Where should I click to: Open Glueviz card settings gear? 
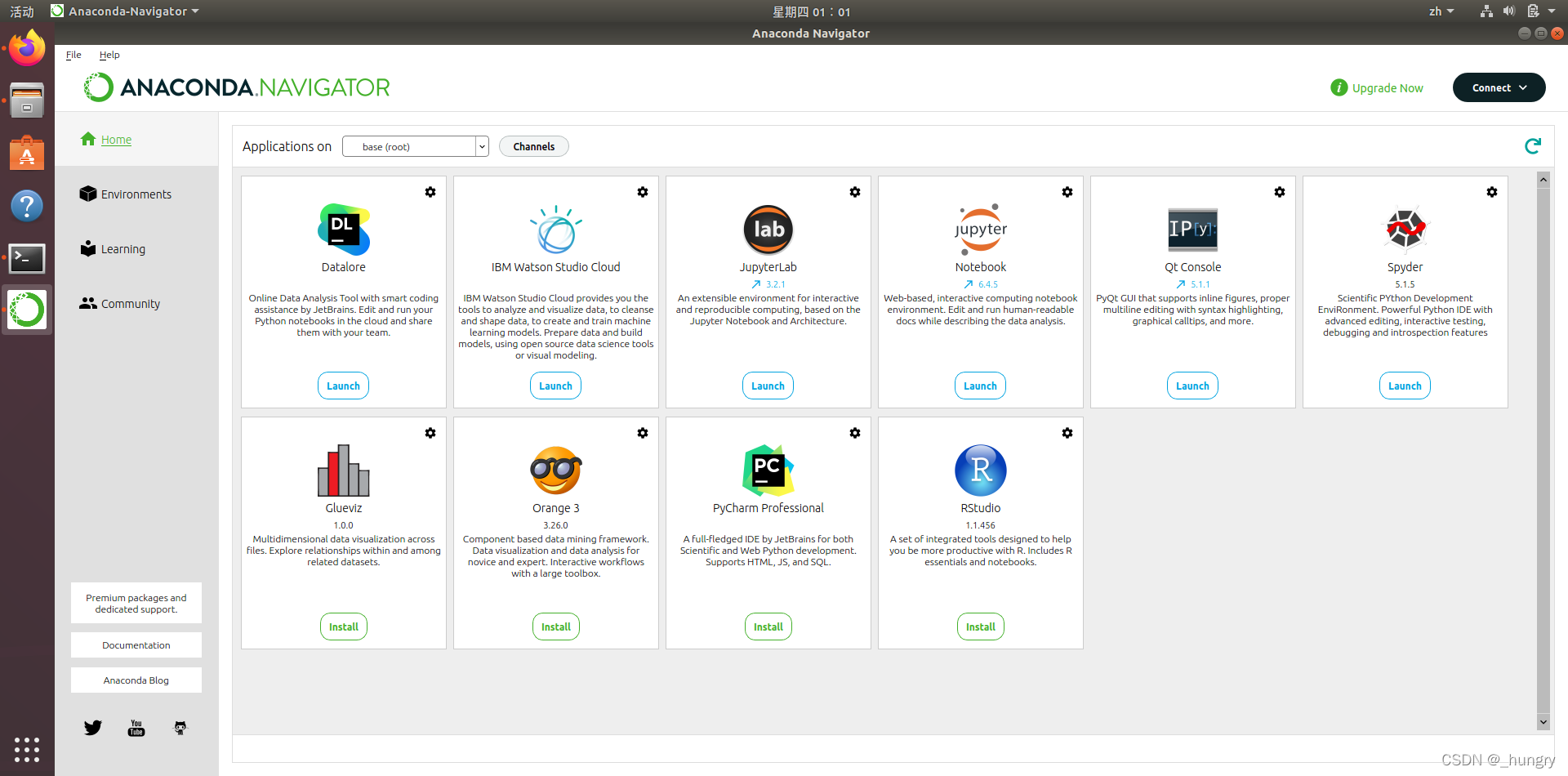tap(430, 433)
